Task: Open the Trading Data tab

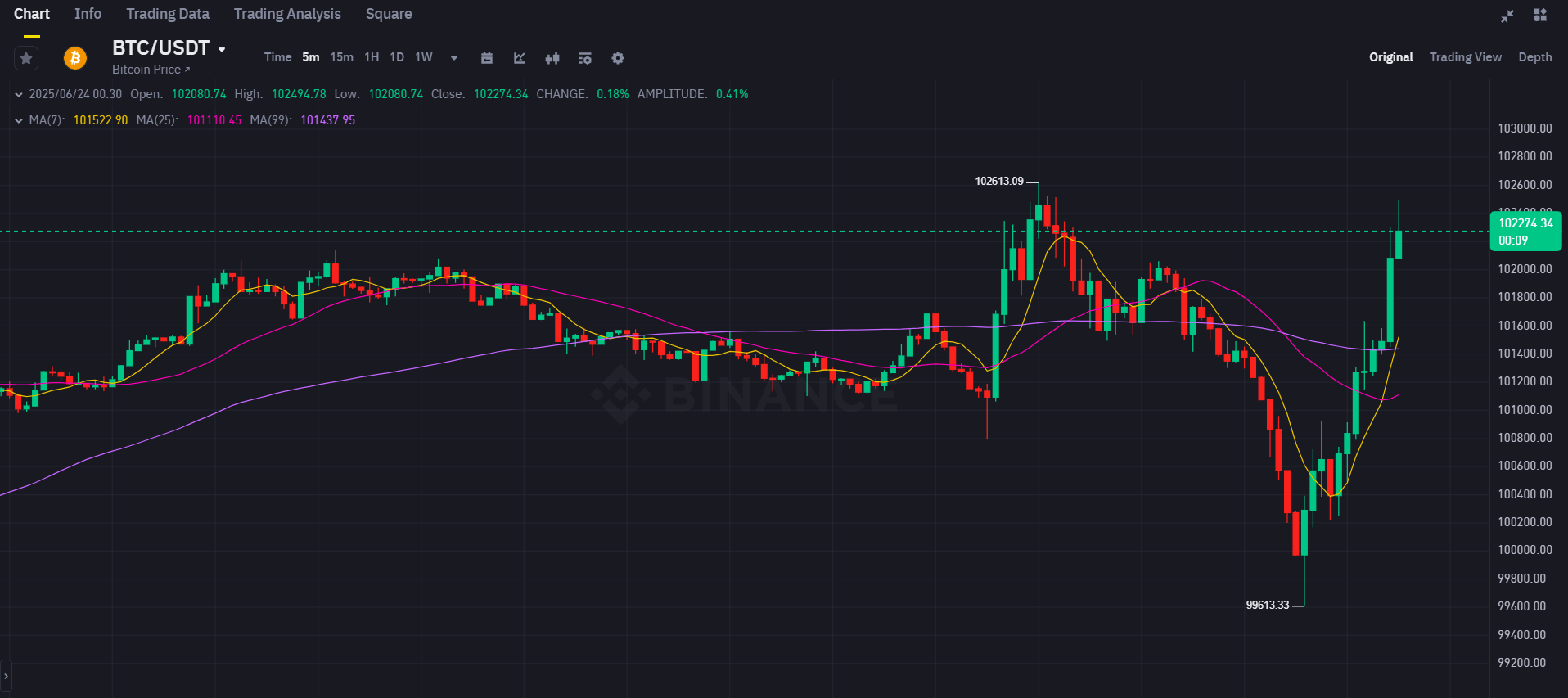Action: click(x=168, y=14)
